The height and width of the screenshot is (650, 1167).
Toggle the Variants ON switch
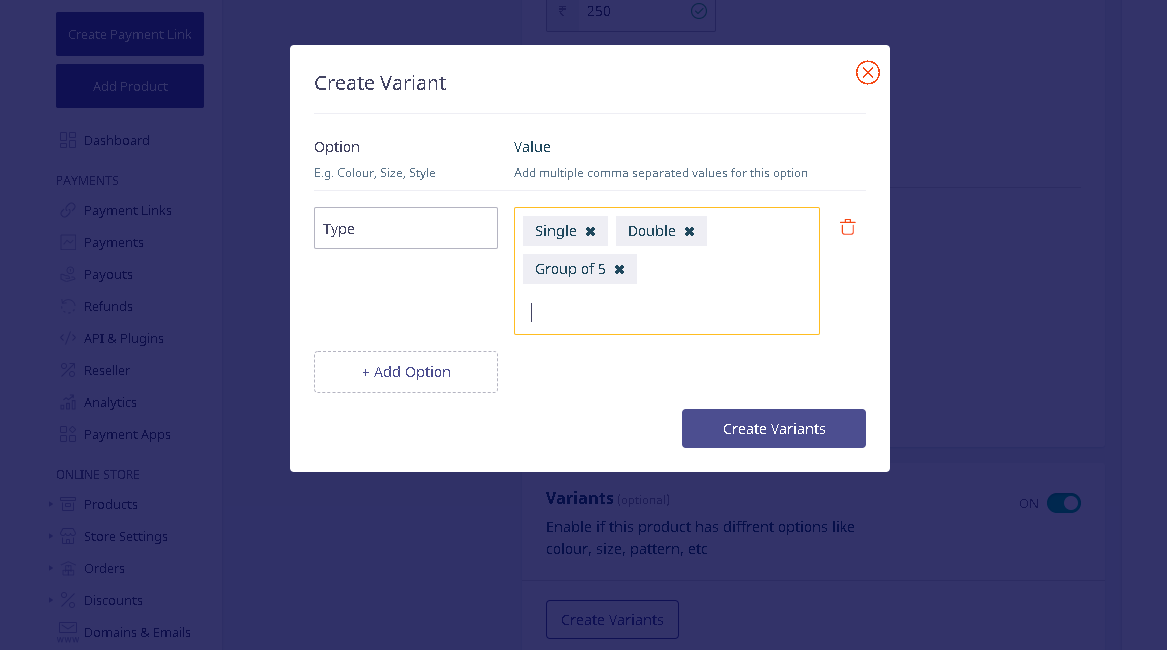1064,503
